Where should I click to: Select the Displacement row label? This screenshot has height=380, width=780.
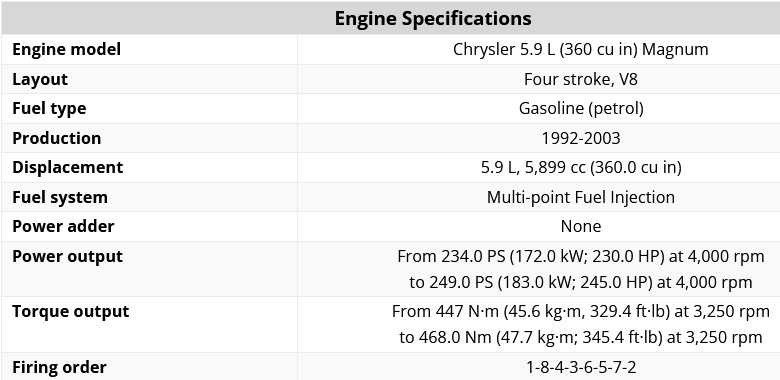(68, 167)
